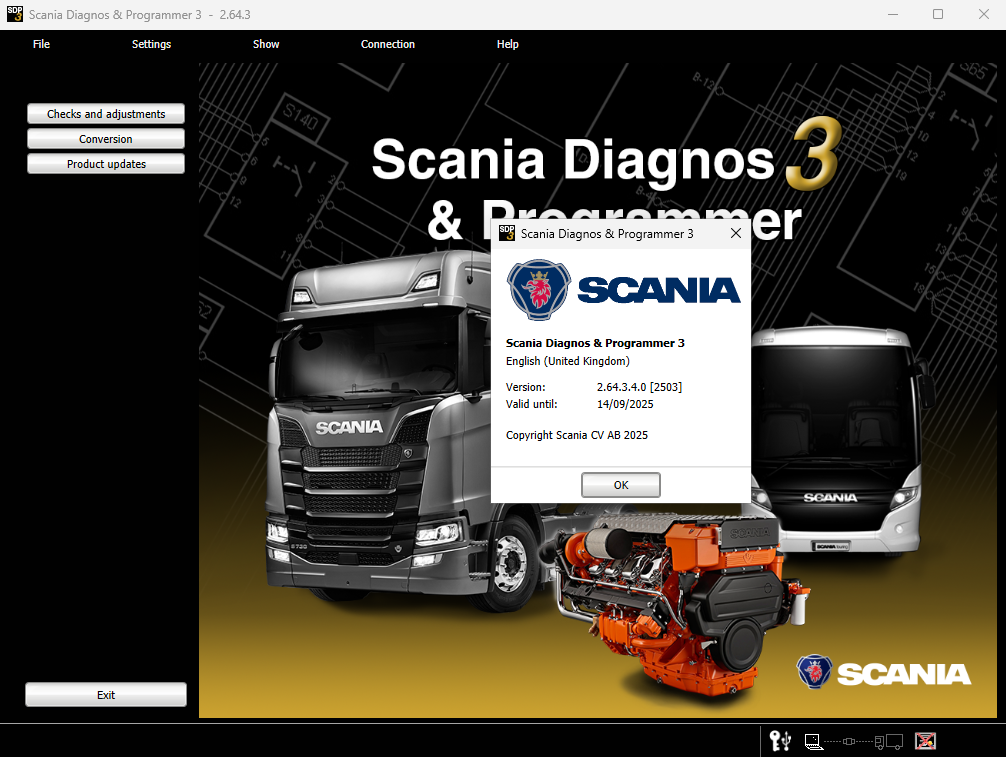Click the Checks and adjustments button
The width and height of the screenshot is (1006, 757).
[106, 114]
